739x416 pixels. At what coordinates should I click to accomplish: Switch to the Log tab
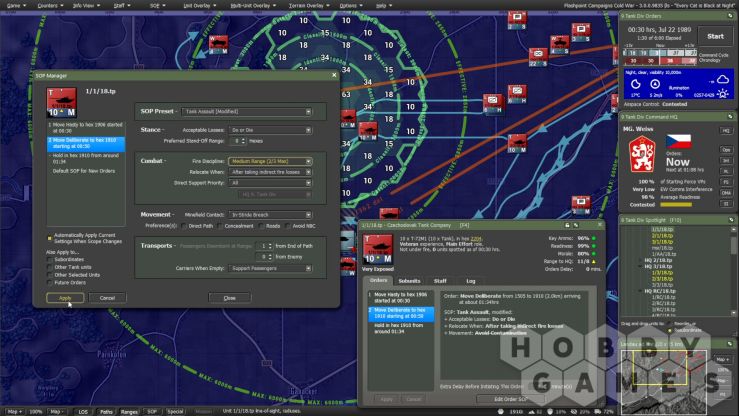(x=470, y=281)
